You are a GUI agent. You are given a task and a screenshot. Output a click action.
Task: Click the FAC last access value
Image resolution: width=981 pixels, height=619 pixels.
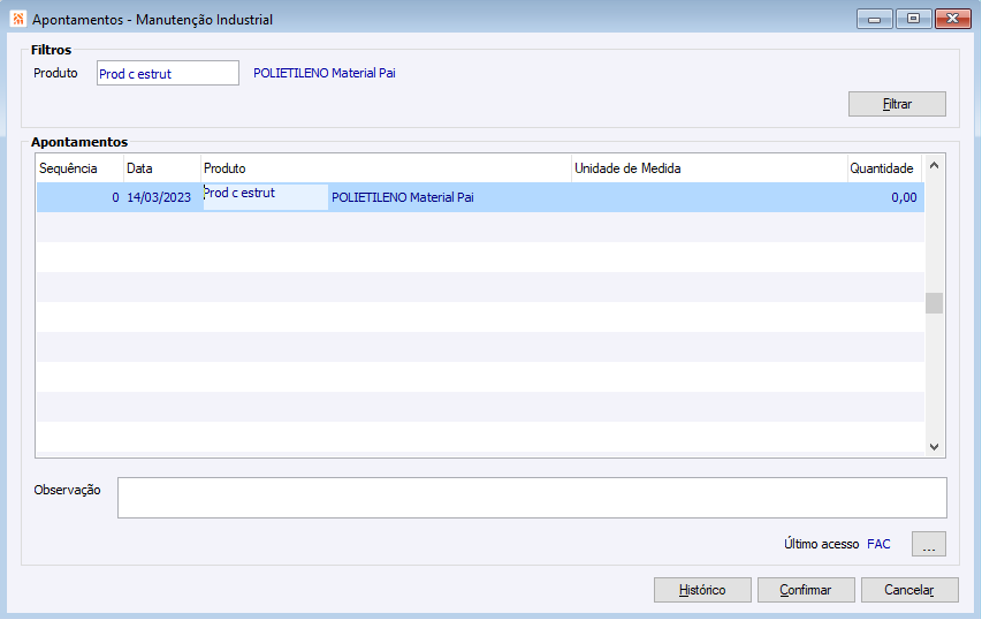point(878,544)
